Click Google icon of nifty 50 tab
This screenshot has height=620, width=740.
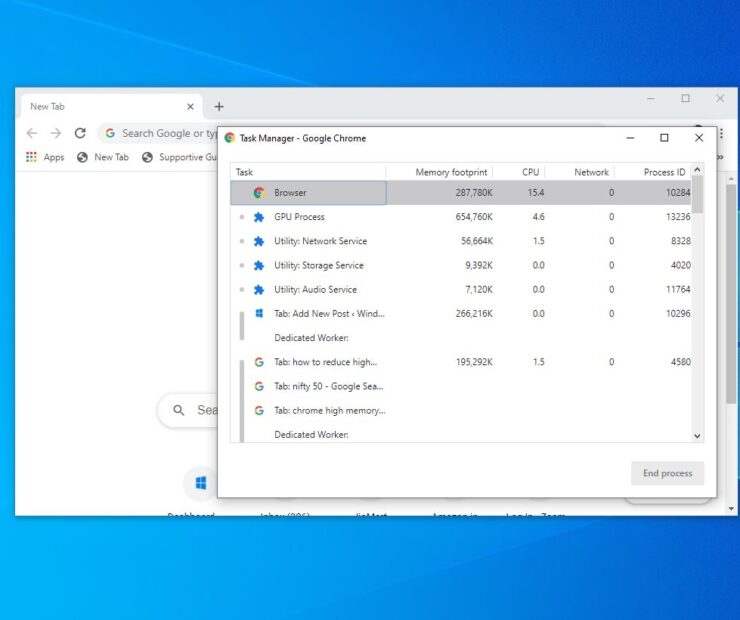(259, 386)
